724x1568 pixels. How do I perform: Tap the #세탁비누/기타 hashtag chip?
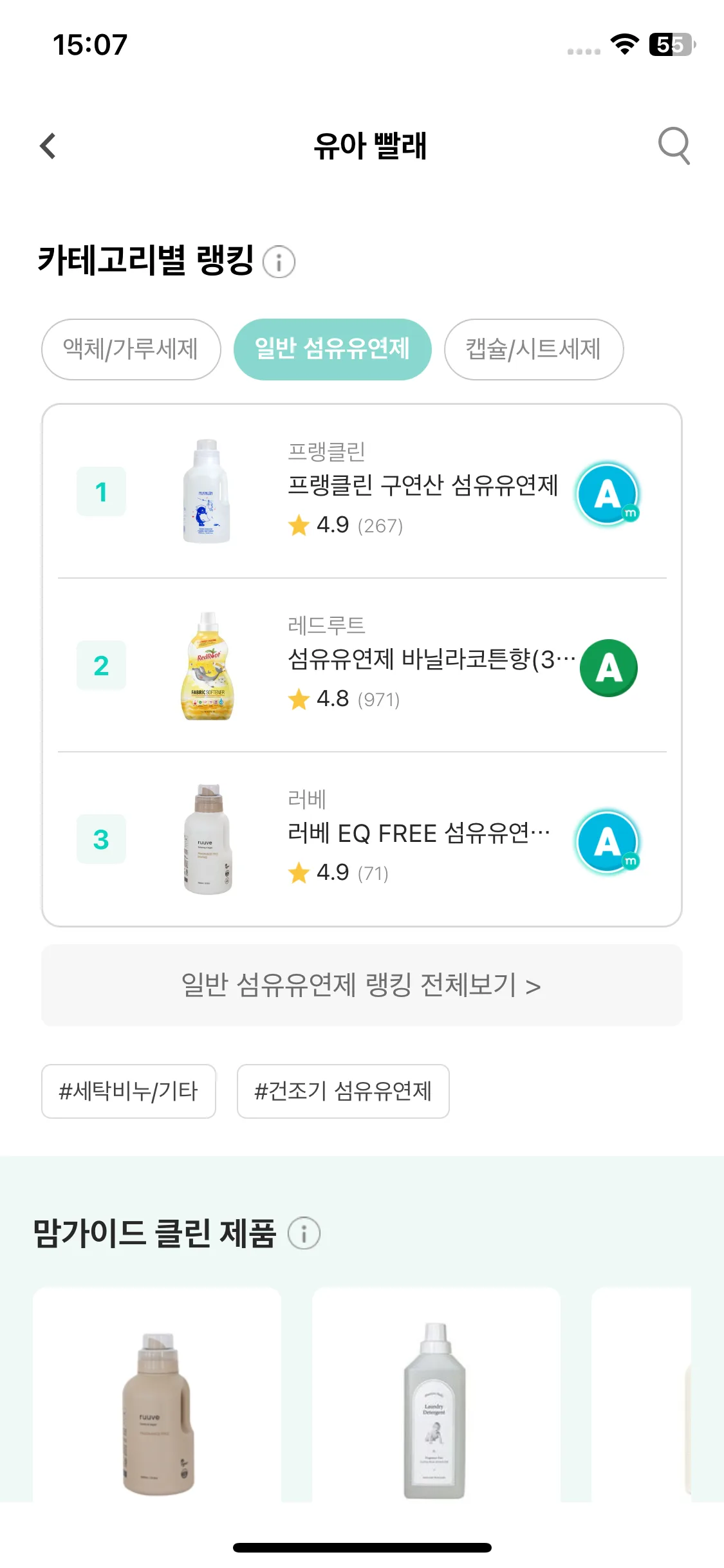(x=129, y=1091)
